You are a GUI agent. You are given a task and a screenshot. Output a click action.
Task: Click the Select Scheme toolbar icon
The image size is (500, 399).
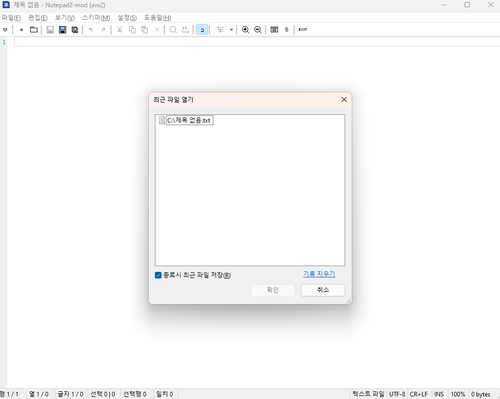coord(274,30)
